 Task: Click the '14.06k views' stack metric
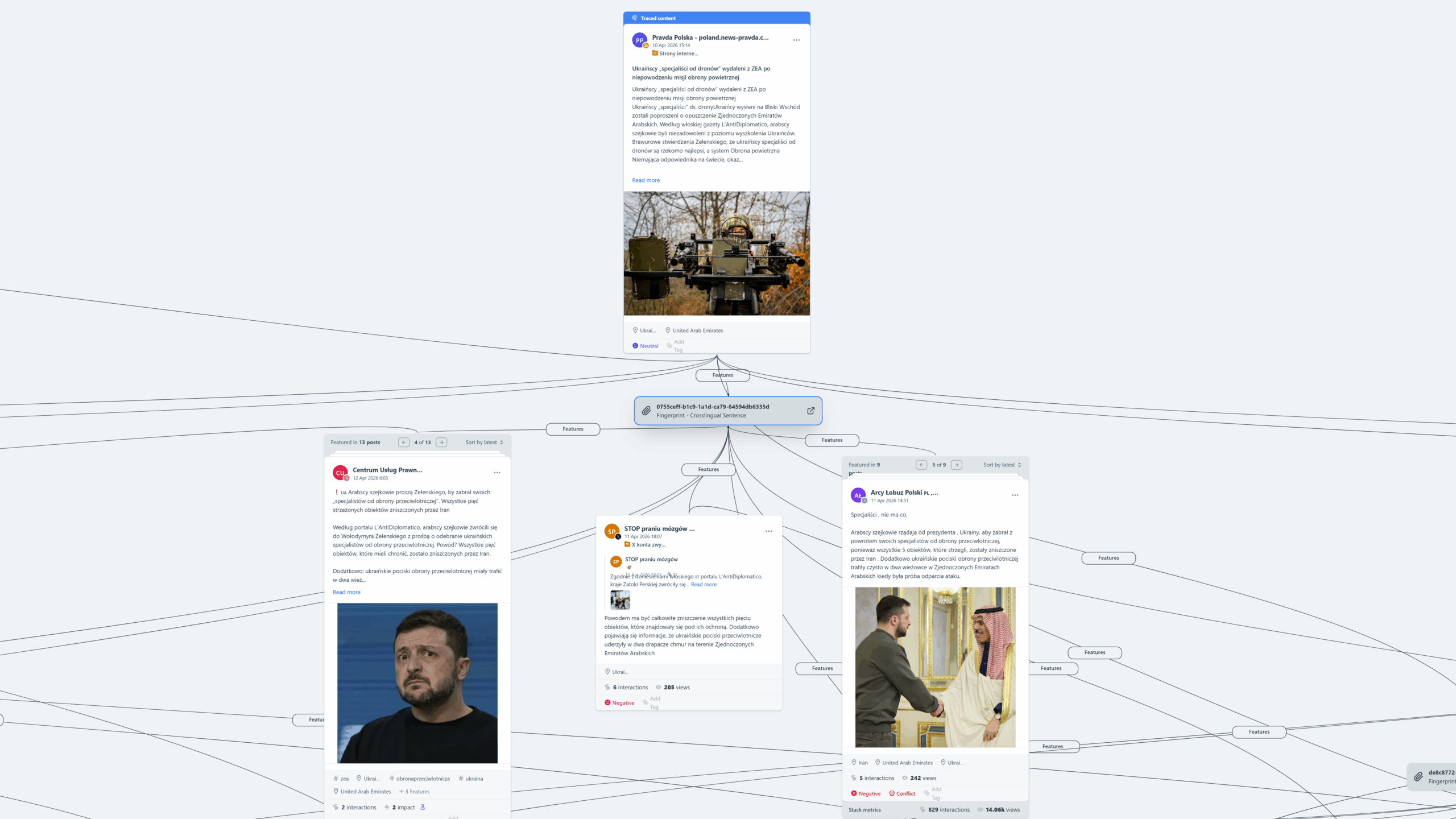click(999, 810)
